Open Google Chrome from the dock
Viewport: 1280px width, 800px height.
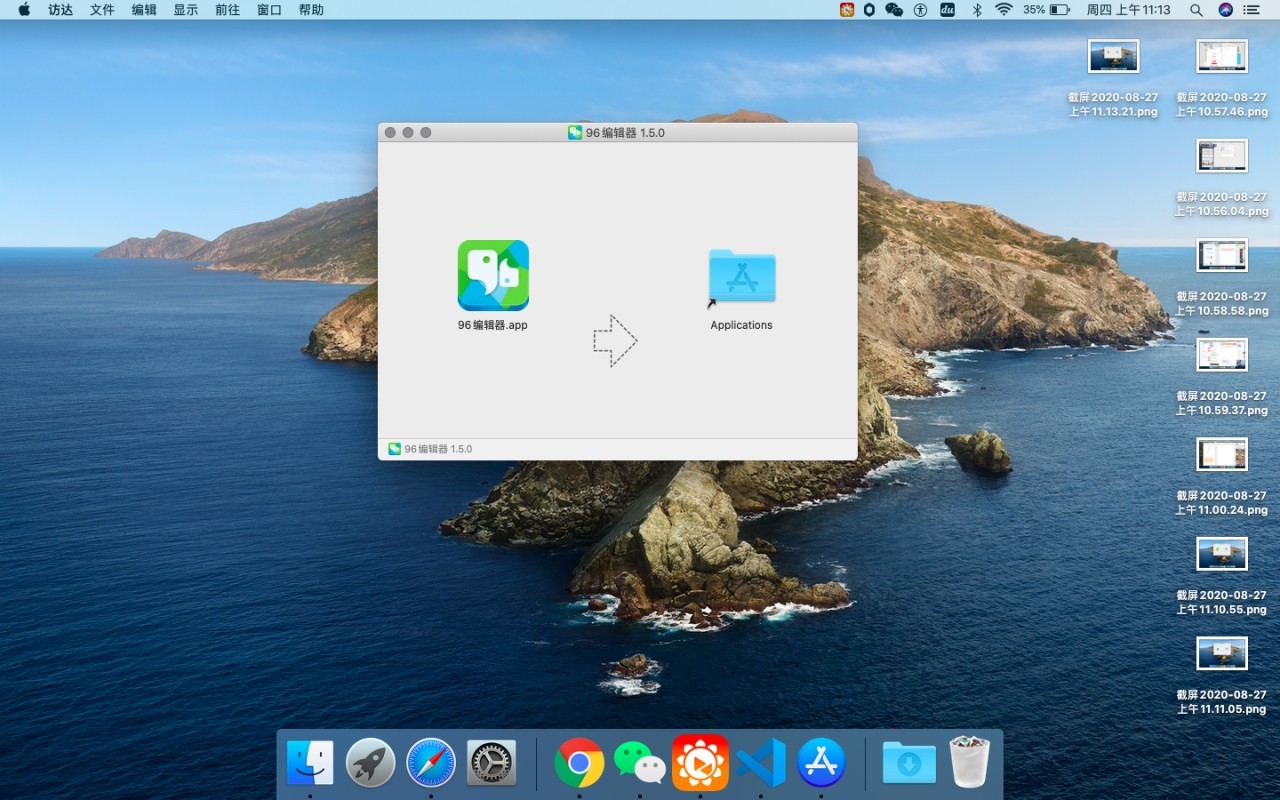pyautogui.click(x=579, y=763)
